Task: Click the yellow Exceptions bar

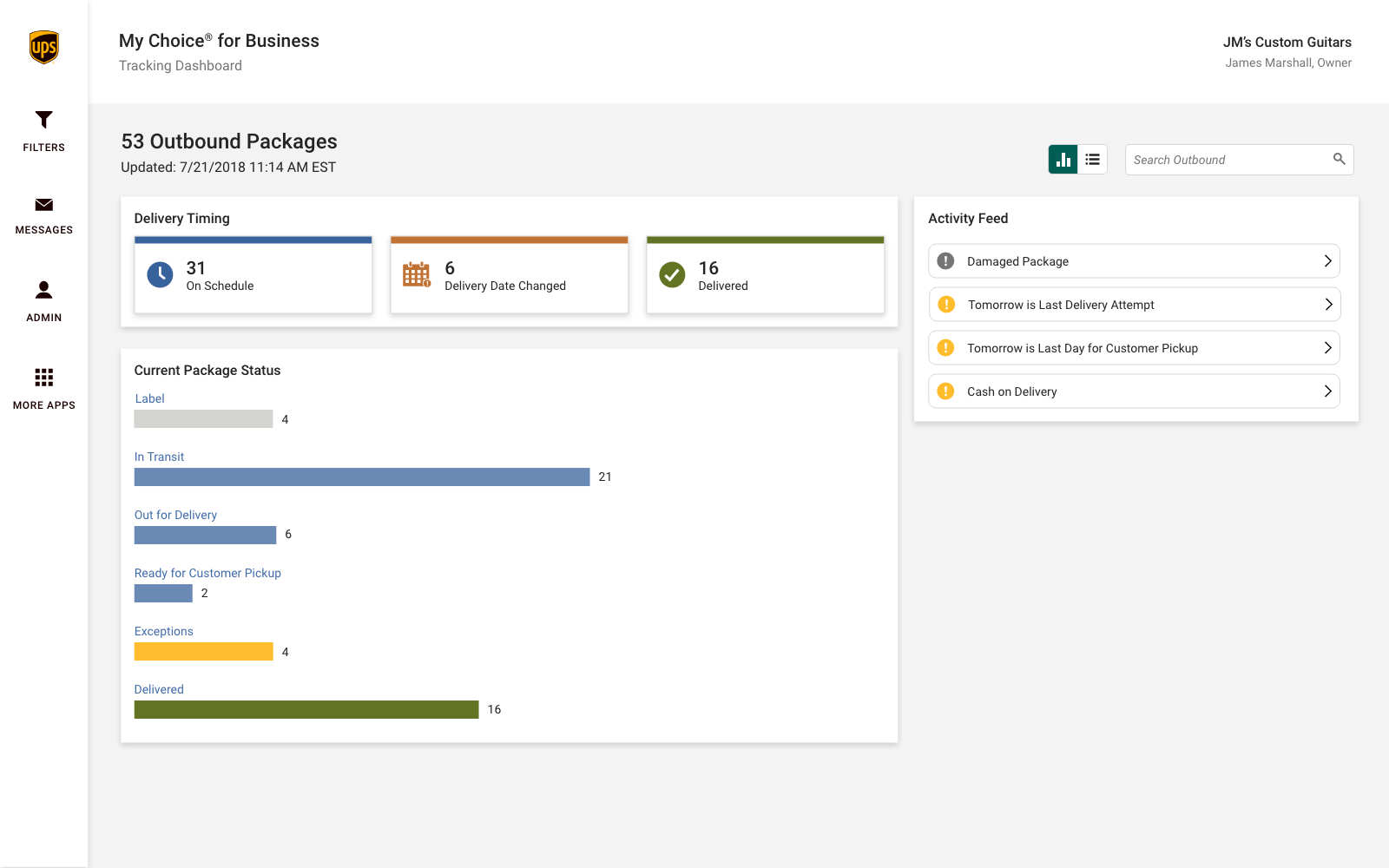Action: (x=203, y=652)
